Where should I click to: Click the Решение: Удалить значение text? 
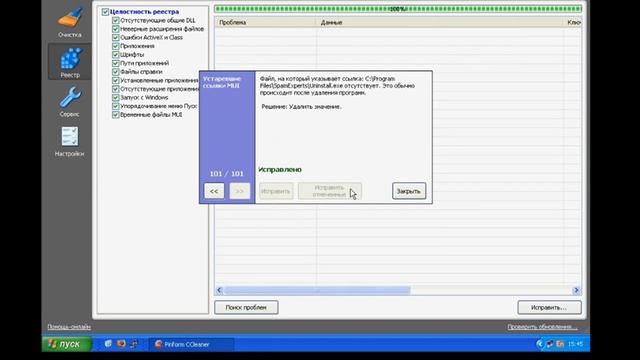pyautogui.click(x=301, y=107)
